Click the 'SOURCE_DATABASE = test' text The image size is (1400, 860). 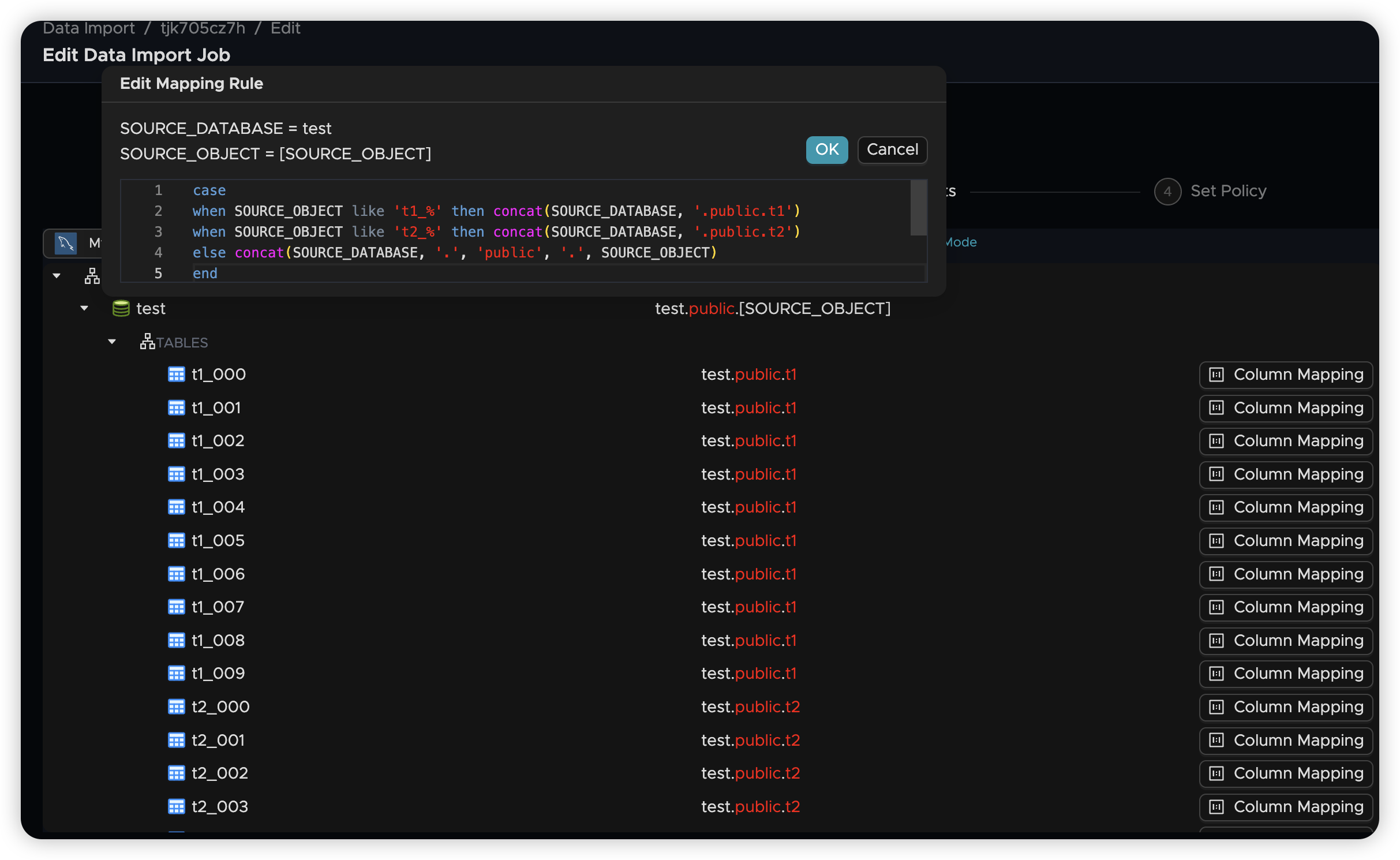pyautogui.click(x=226, y=129)
